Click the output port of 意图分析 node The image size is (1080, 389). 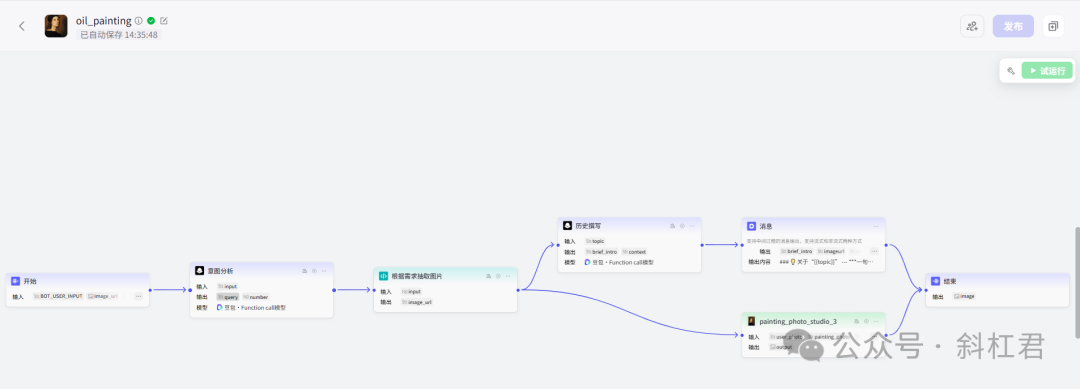(333, 290)
